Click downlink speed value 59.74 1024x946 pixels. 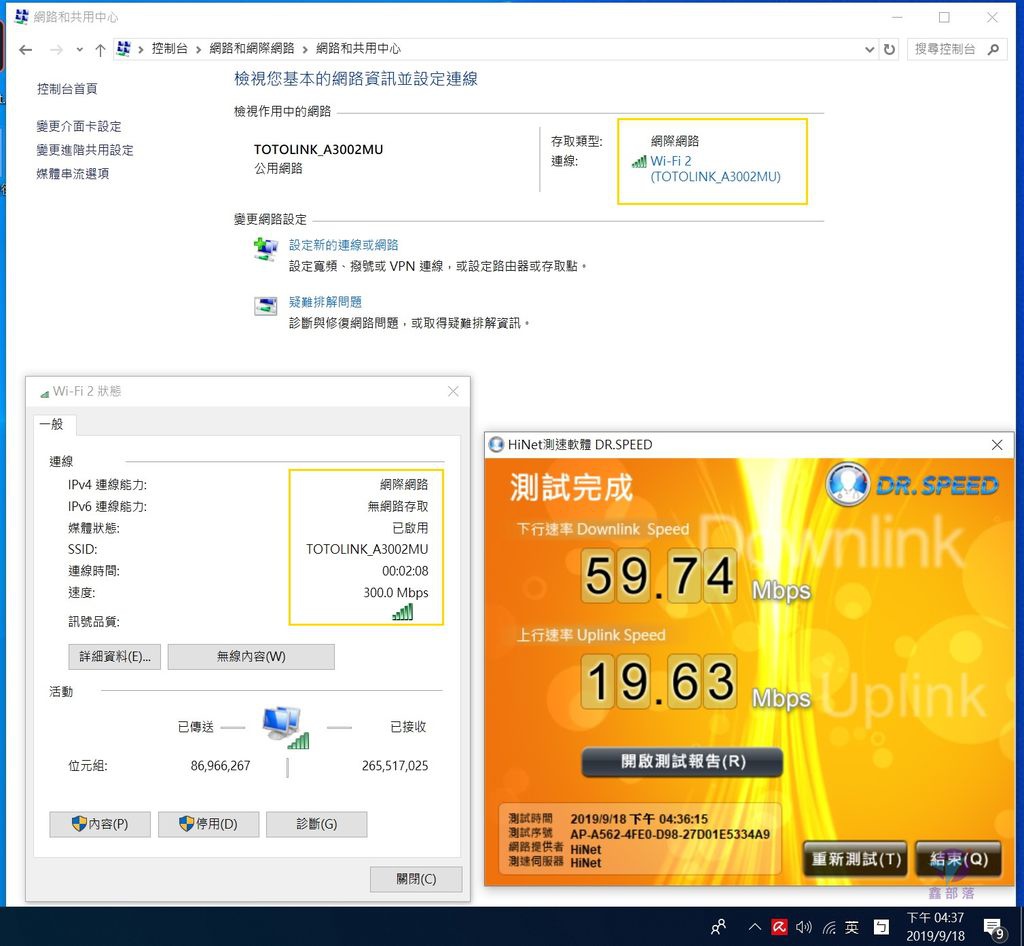[659, 575]
